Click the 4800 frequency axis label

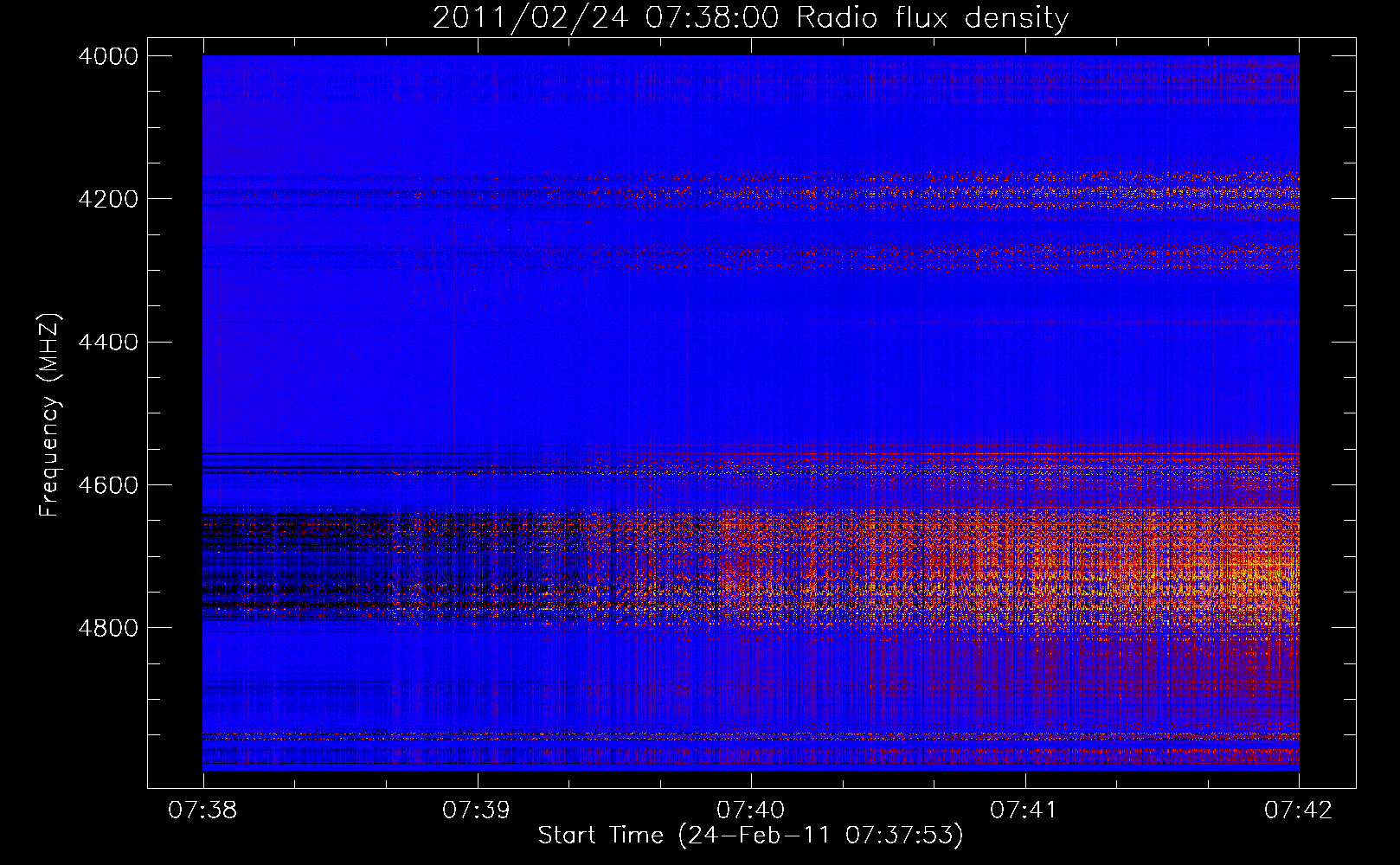(x=108, y=628)
